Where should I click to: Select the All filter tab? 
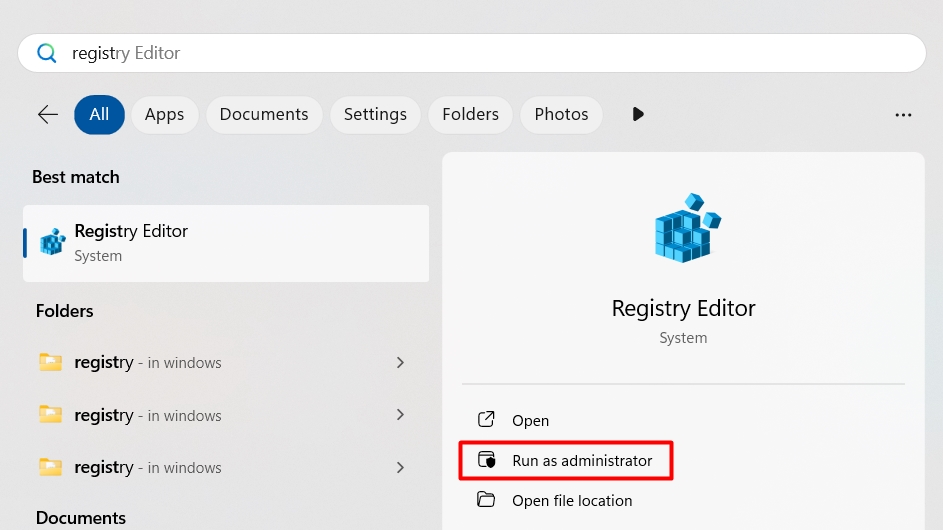click(x=99, y=114)
